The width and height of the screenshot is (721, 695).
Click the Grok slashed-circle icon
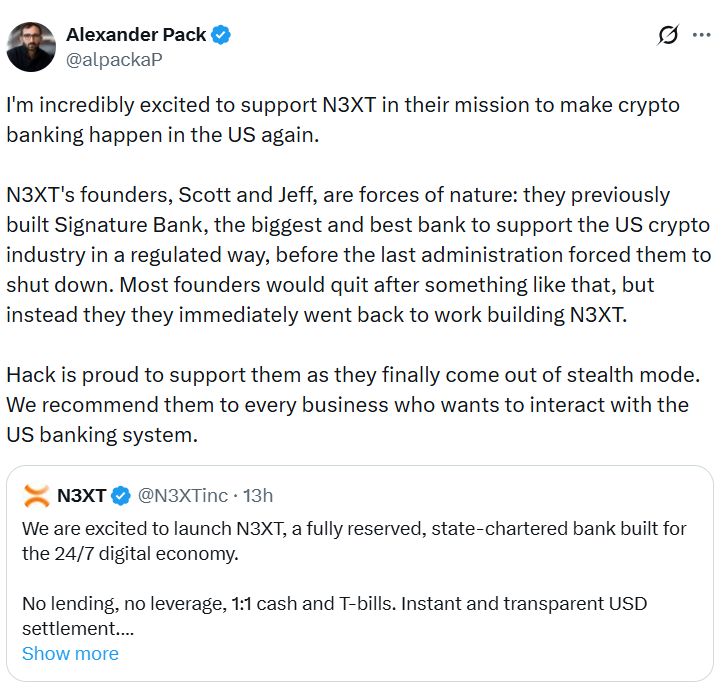click(x=668, y=36)
